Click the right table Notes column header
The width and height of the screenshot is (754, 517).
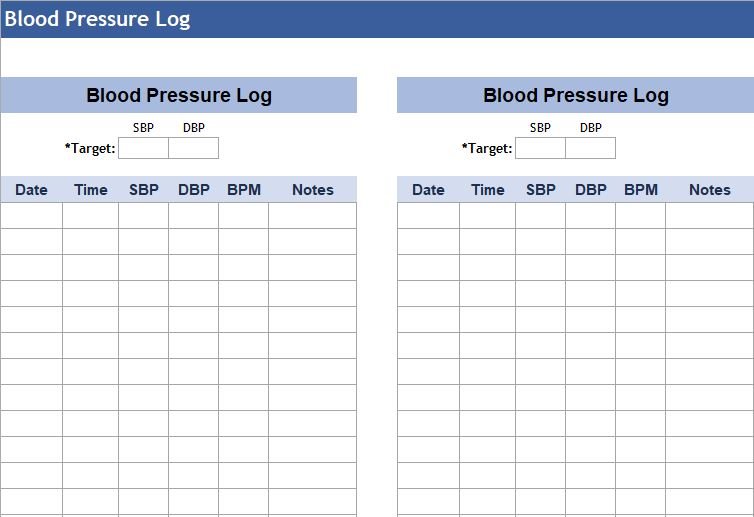tap(710, 189)
